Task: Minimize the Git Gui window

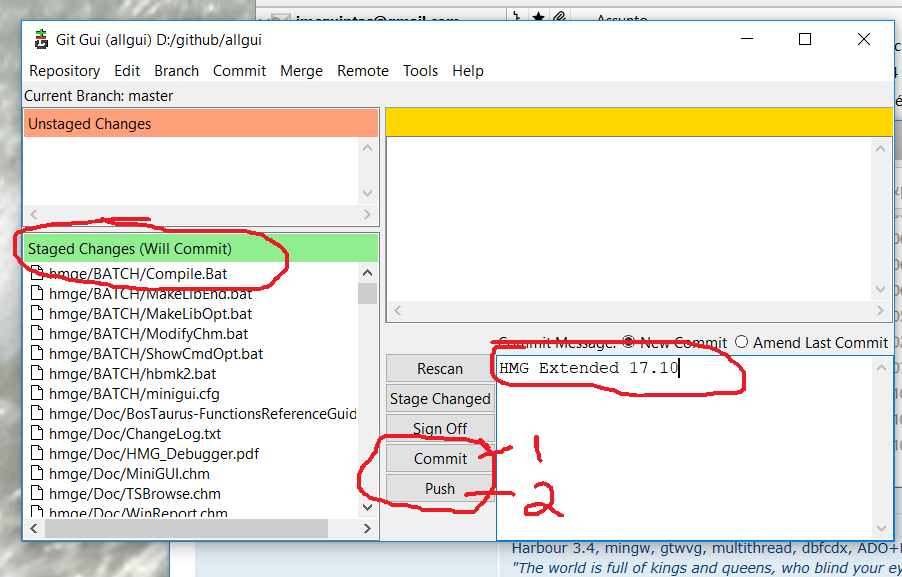Action: pos(747,39)
